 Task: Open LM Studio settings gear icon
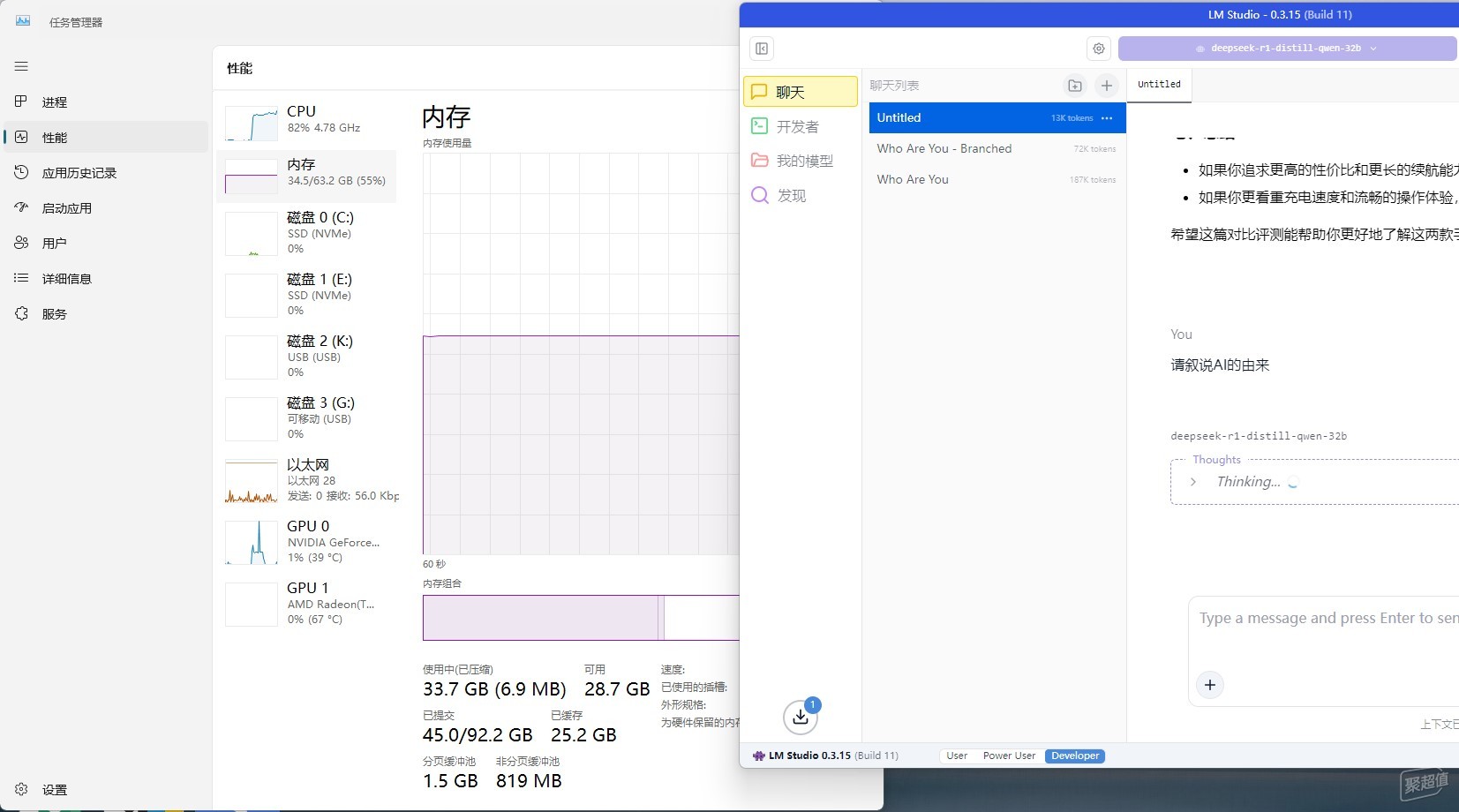1099,49
